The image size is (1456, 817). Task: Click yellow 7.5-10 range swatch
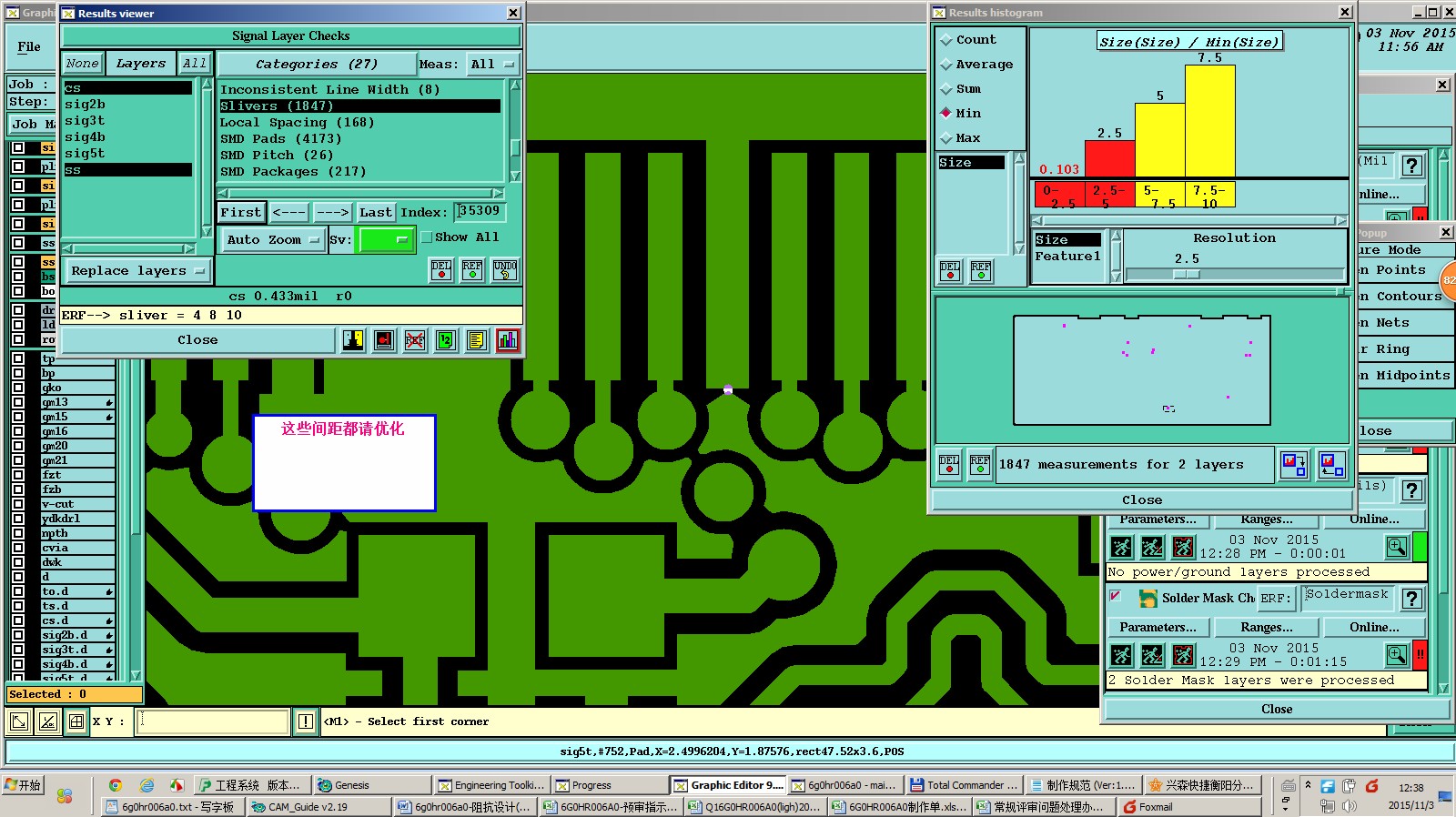coord(1210,196)
